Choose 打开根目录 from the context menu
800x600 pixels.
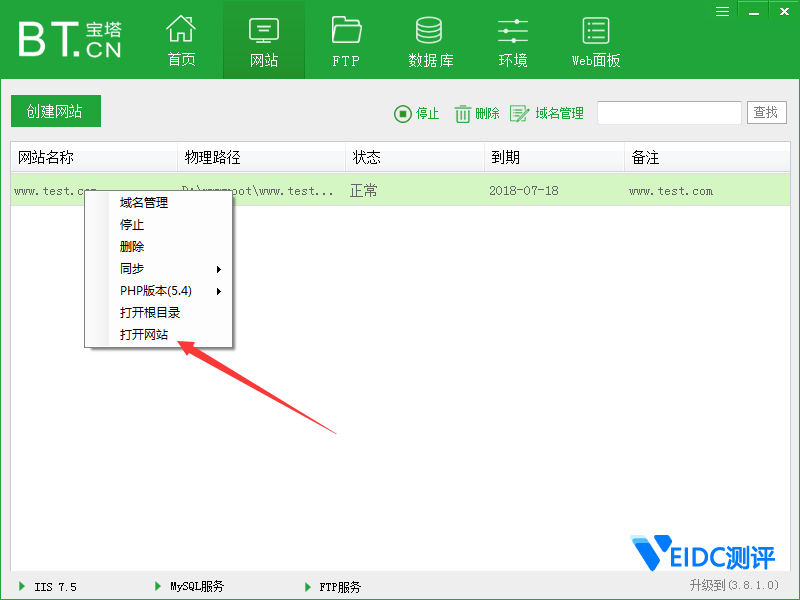150,313
